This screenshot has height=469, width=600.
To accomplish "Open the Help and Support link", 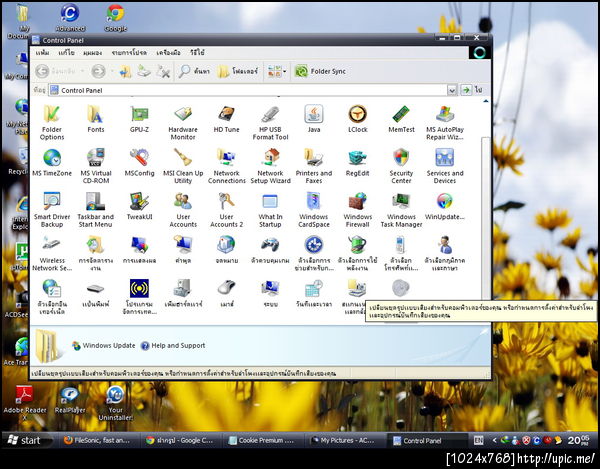I will pyautogui.click(x=173, y=345).
